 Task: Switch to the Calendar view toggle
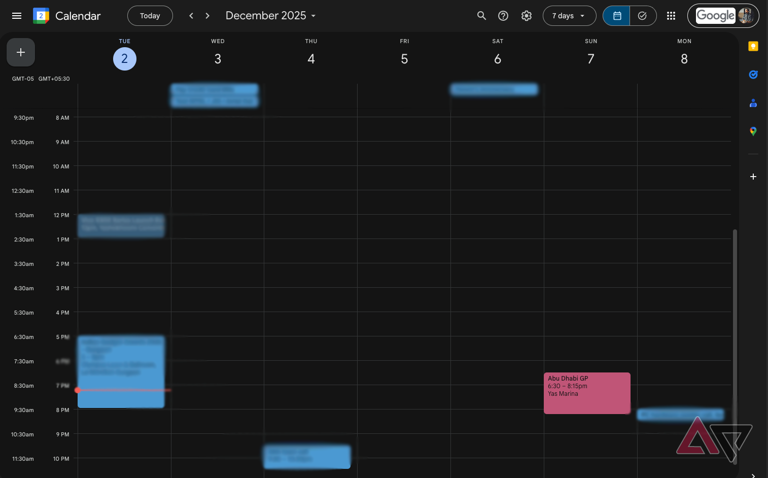click(616, 16)
